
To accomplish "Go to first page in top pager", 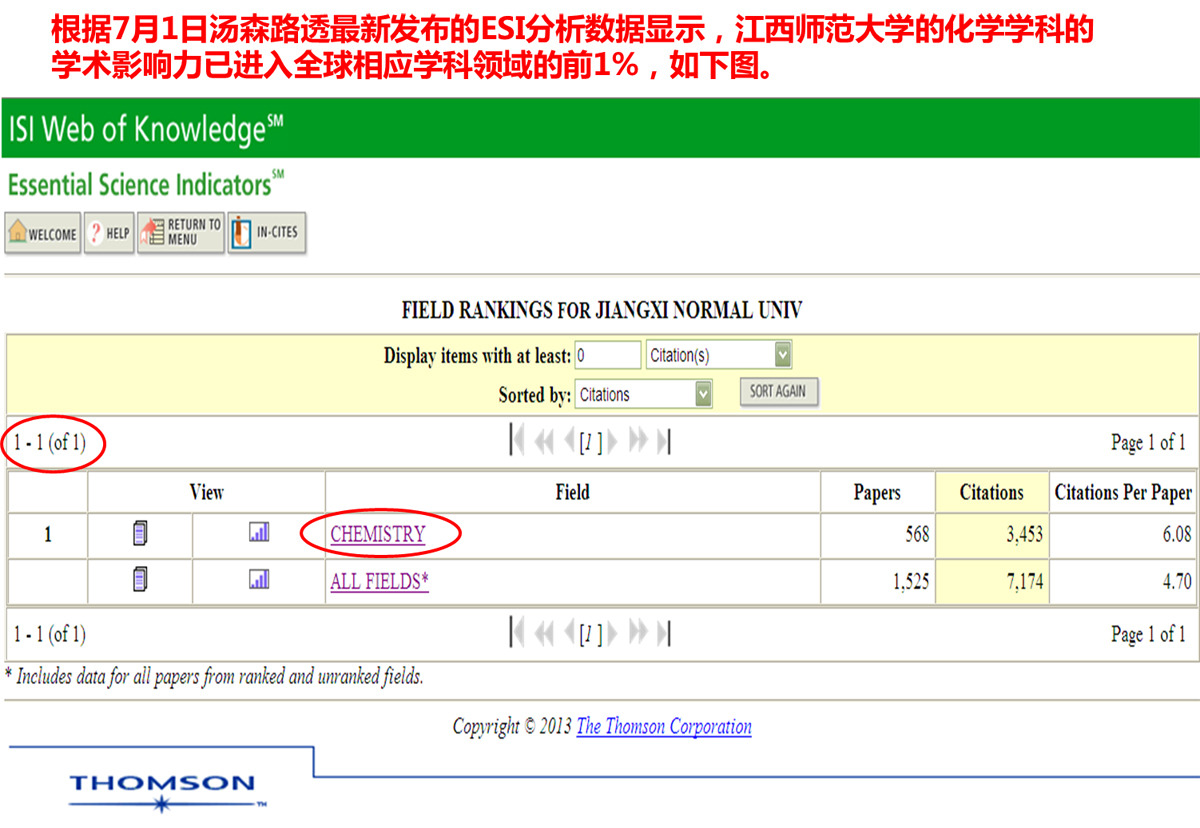I will click(x=518, y=441).
